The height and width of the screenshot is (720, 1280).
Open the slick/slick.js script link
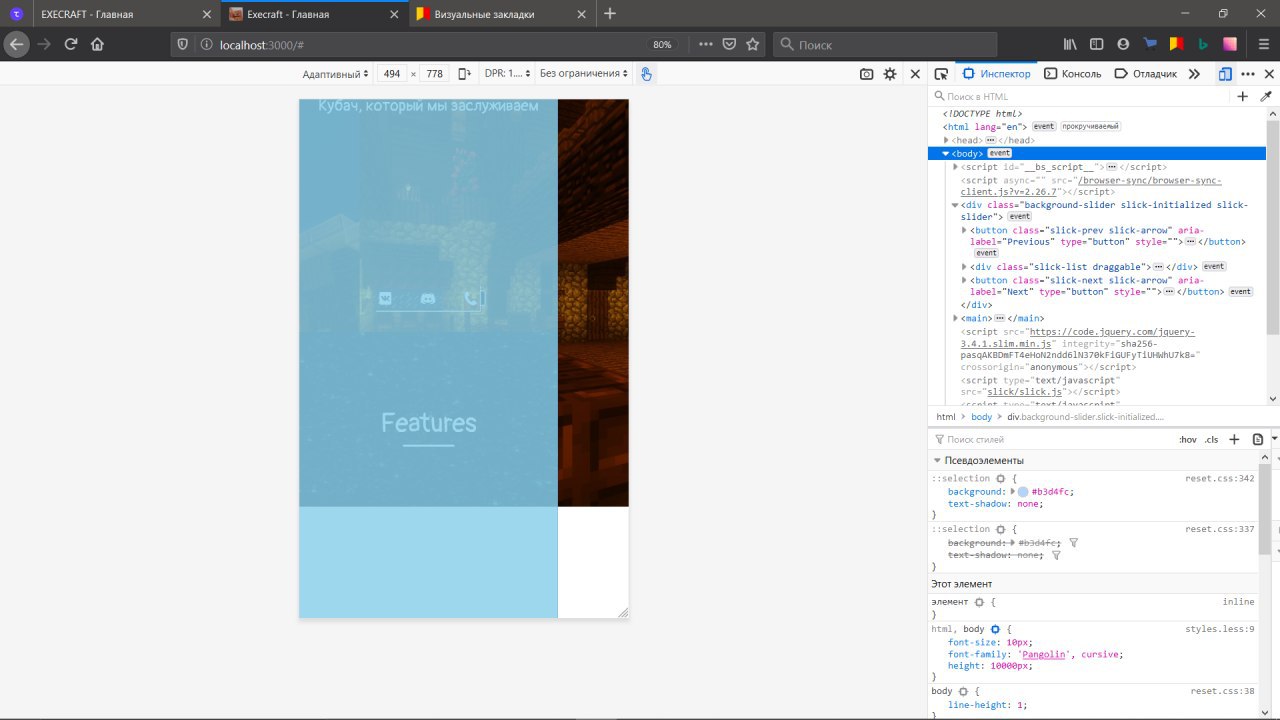1025,392
